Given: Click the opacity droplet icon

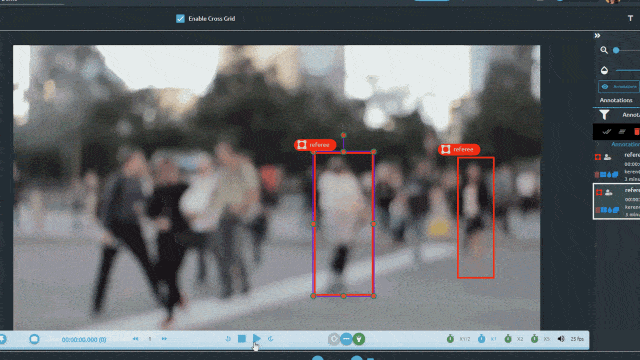Looking at the screenshot, I should pyautogui.click(x=604, y=70).
